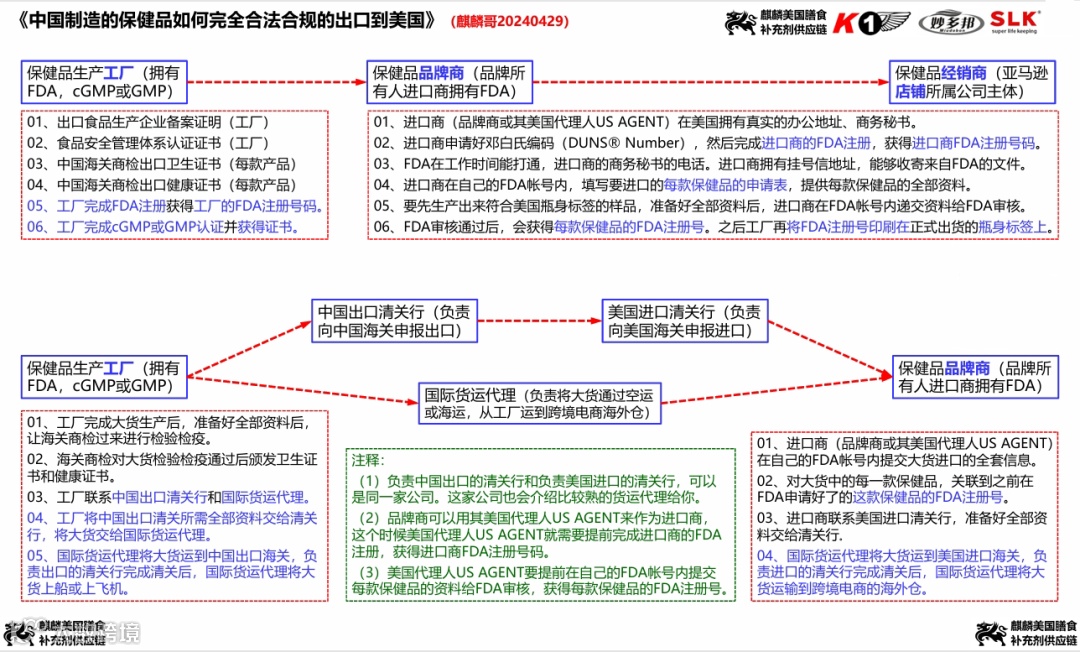Select blue line 05、国际货运代理将大货运到中国出口海关

click(x=172, y=571)
